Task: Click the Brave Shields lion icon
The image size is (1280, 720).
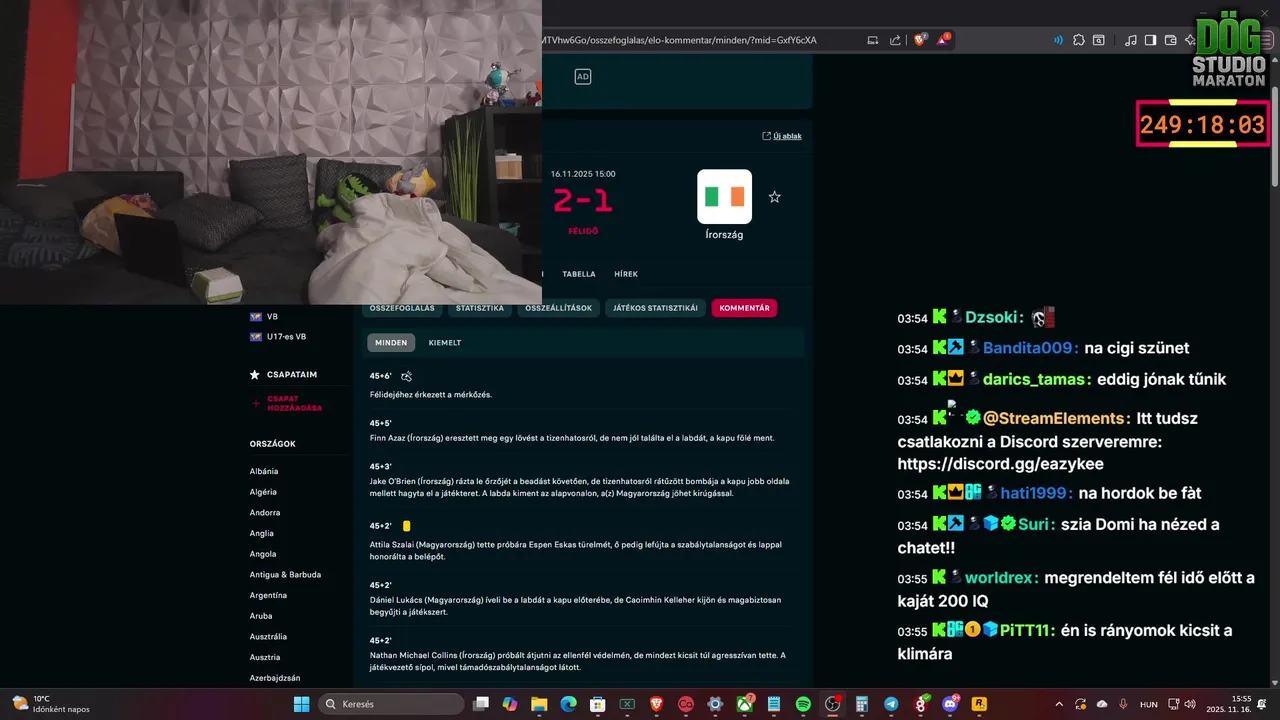Action: 920,40
